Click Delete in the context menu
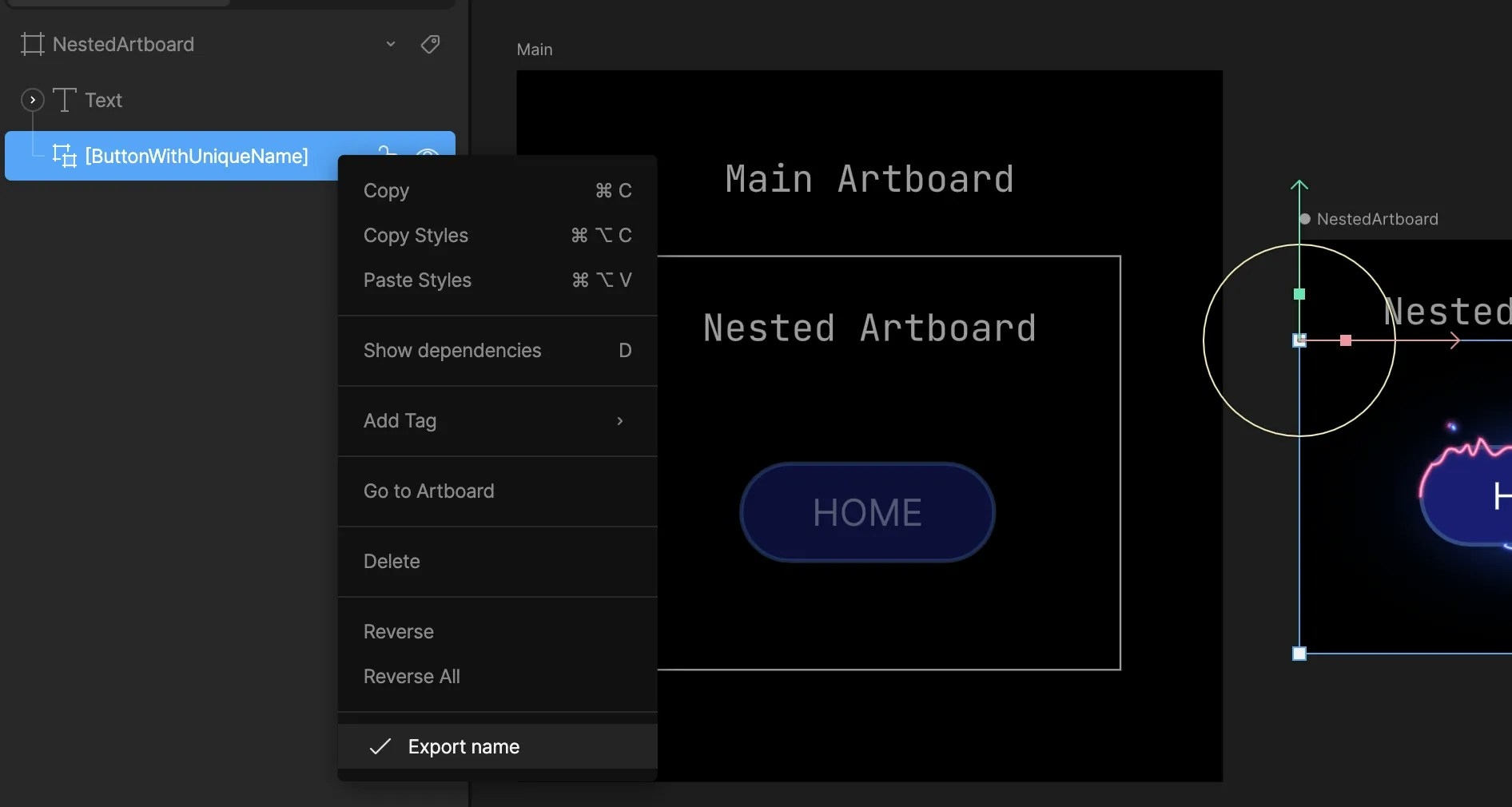Screen dimensions: 1512x807 coord(392,562)
